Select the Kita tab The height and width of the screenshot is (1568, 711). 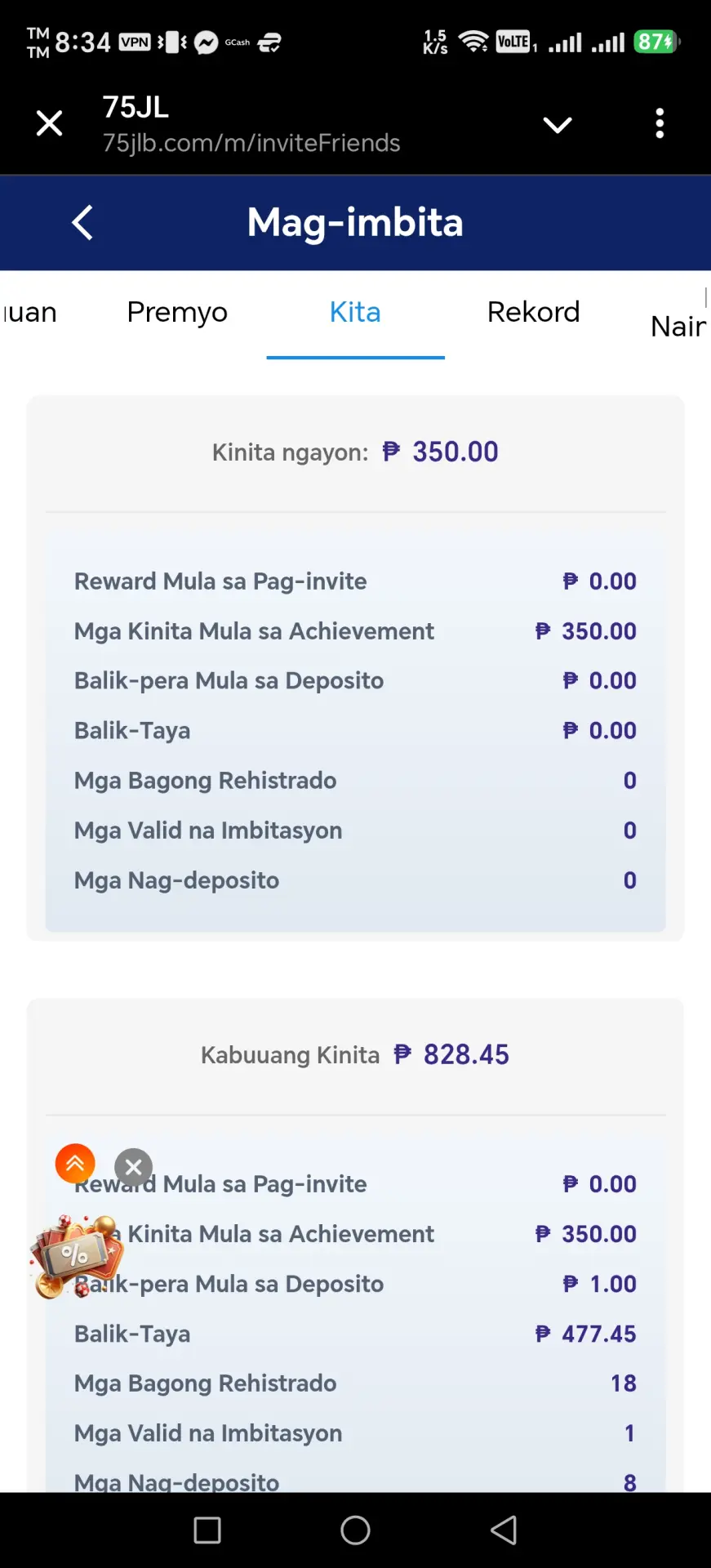click(355, 312)
